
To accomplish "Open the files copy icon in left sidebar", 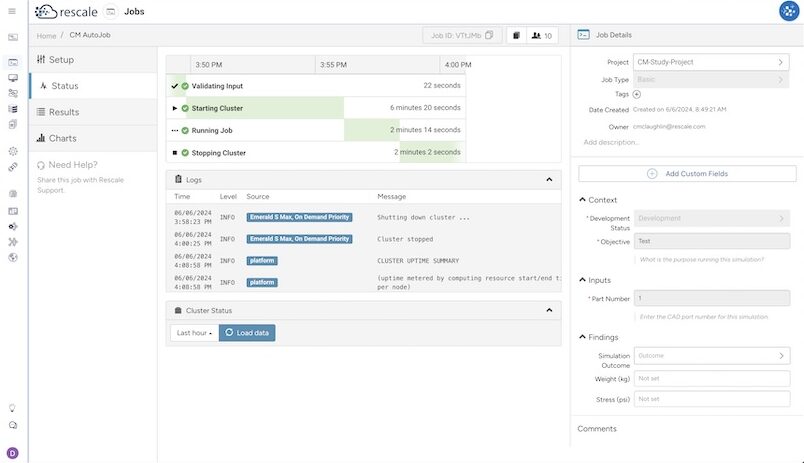I will pyautogui.click(x=13, y=124).
